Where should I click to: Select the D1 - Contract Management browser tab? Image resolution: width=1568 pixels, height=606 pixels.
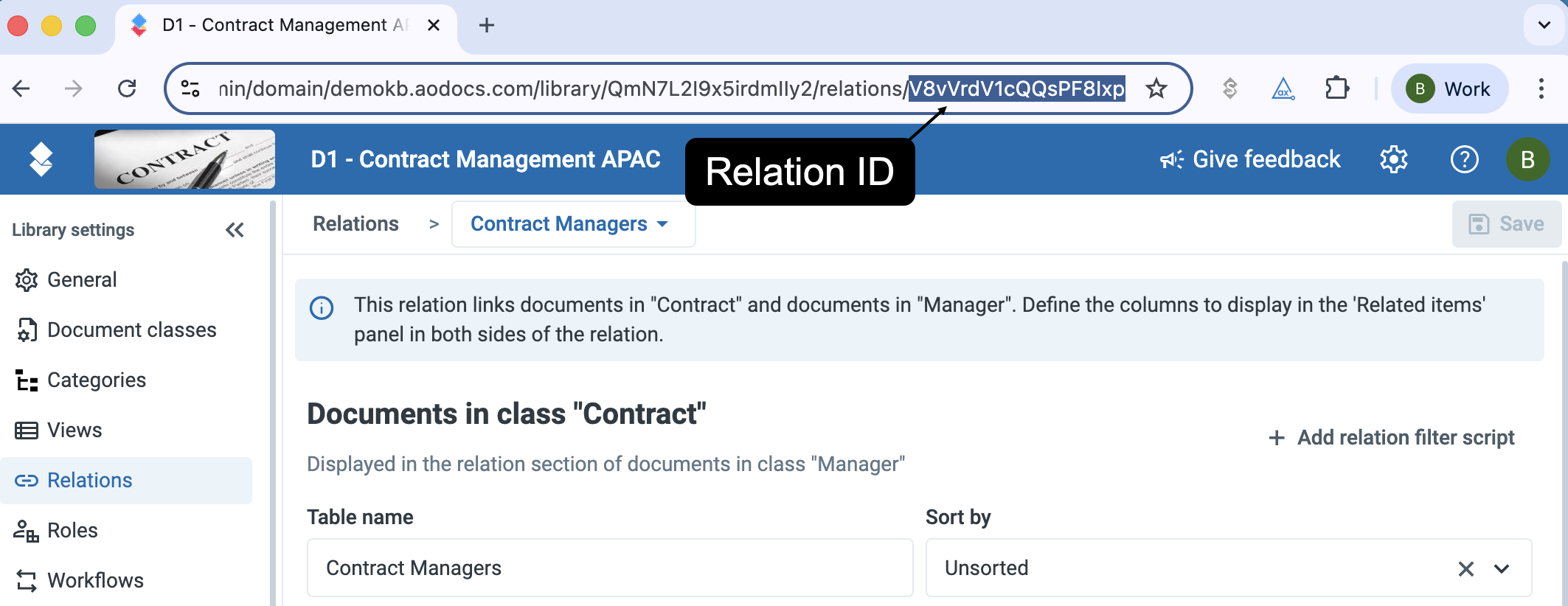pyautogui.click(x=286, y=27)
